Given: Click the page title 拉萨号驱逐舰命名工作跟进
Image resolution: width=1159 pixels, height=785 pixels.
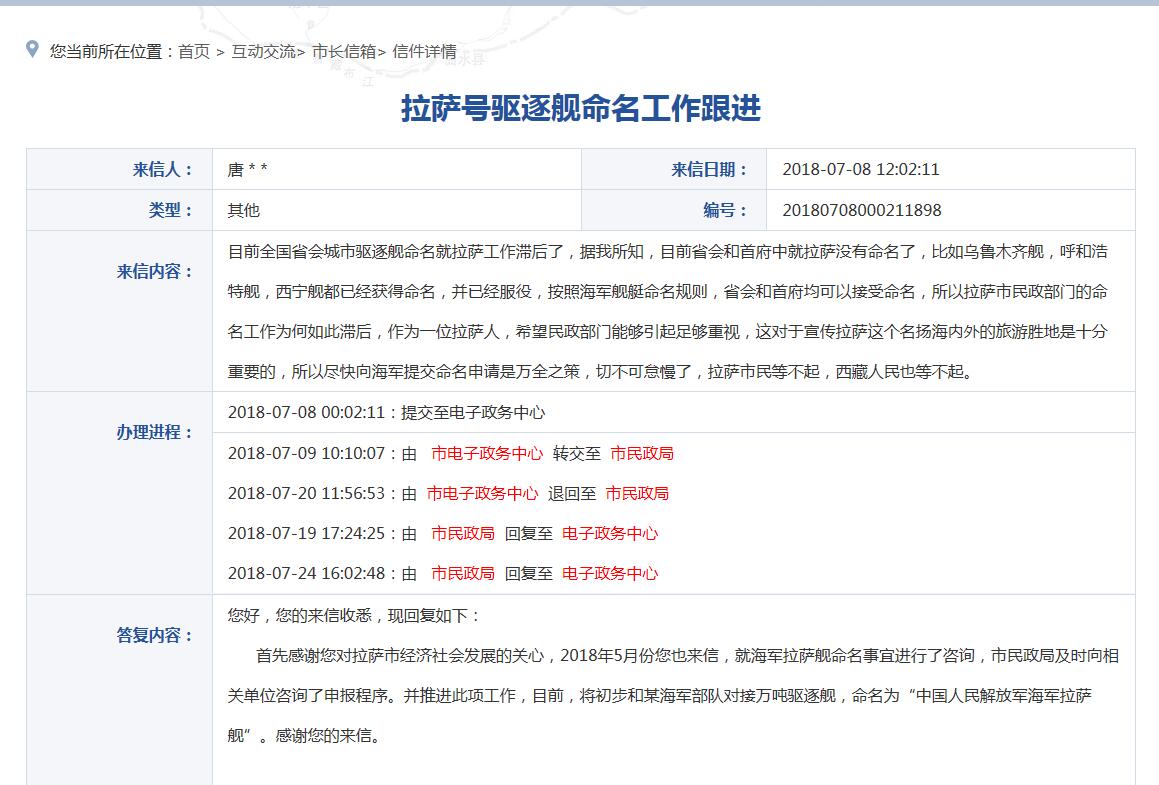Looking at the screenshot, I should coord(580,108).
